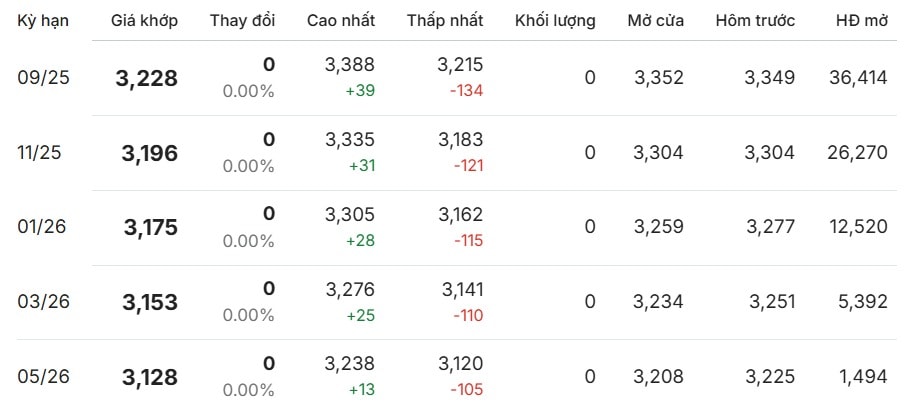
Task: Select the 09/25 contract row label
Action: coord(43,78)
